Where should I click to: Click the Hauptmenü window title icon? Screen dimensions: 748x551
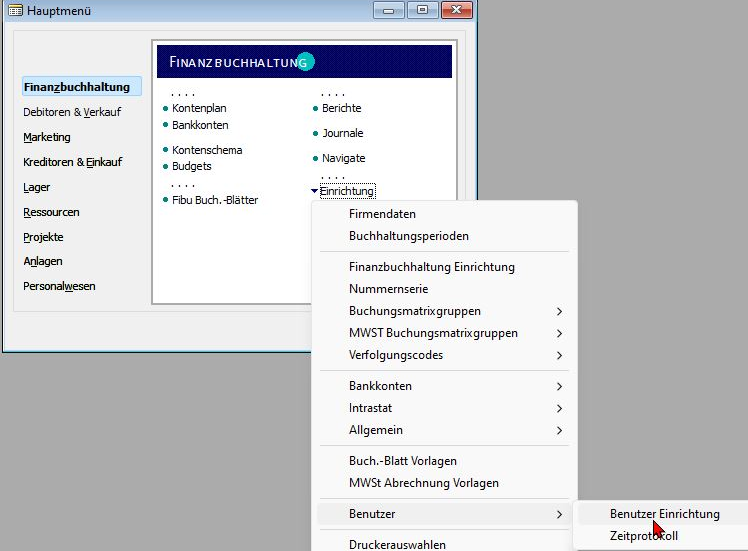(15, 10)
